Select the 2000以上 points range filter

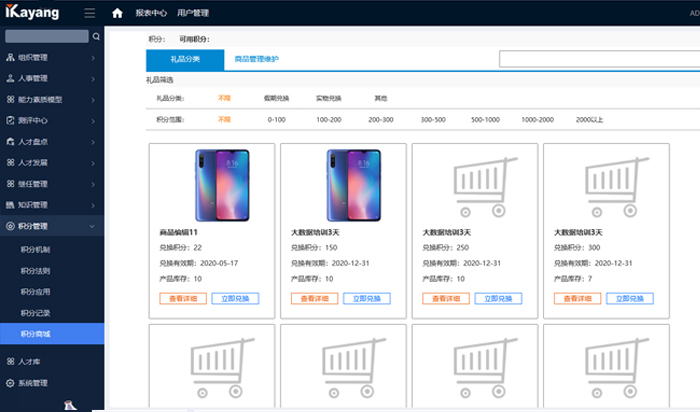click(590, 119)
